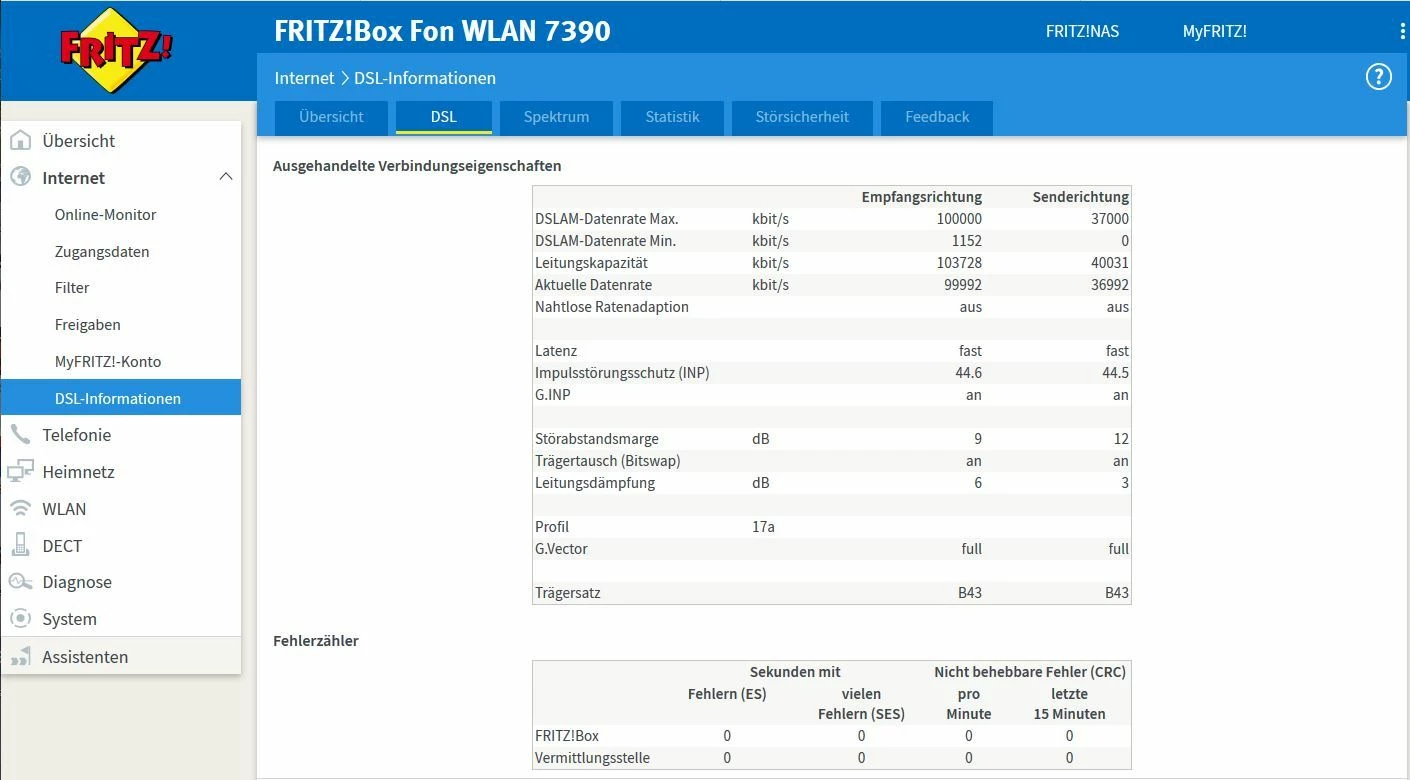
Task: Click the Heimnetz network icon
Action: click(x=20, y=471)
